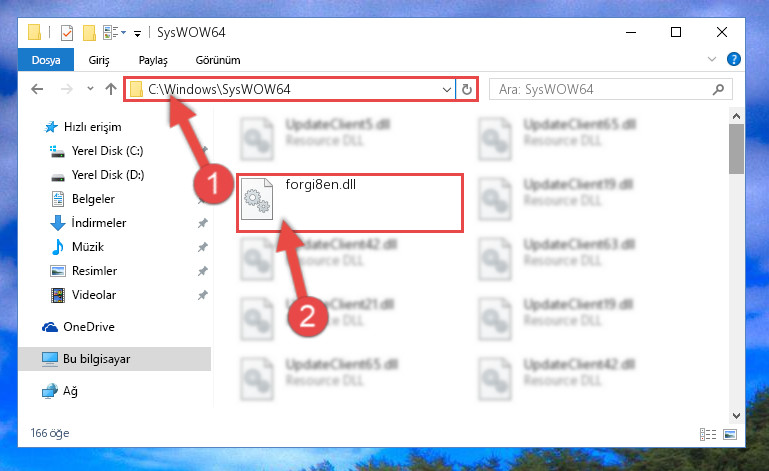Click inside the Ara: SysWOW64 search box
Viewport: 769px width, 471px height.
point(603,89)
